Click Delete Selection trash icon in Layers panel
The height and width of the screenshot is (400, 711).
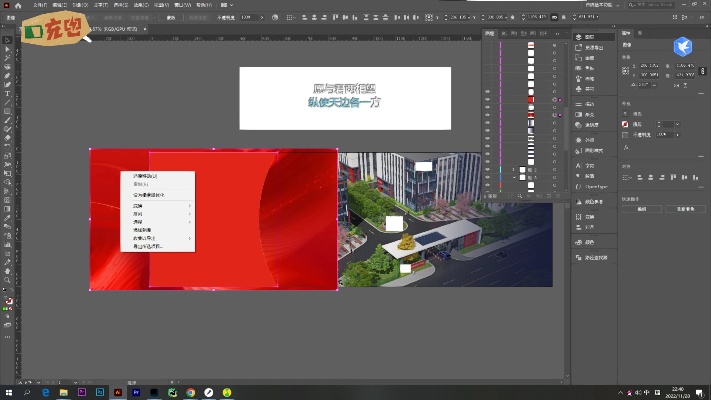click(x=558, y=196)
